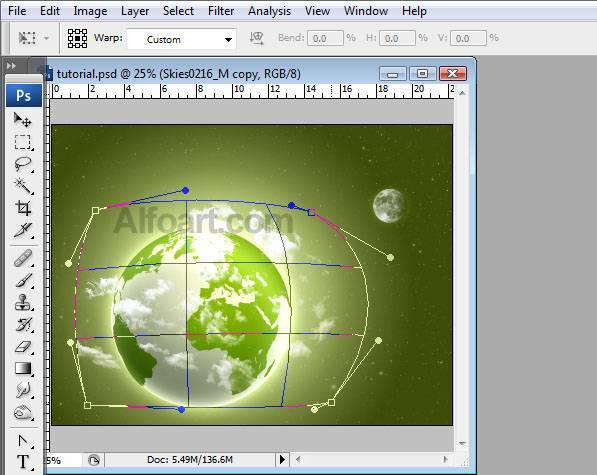The image size is (597, 475).
Task: Select the Healing Brush tool
Action: tap(22, 258)
